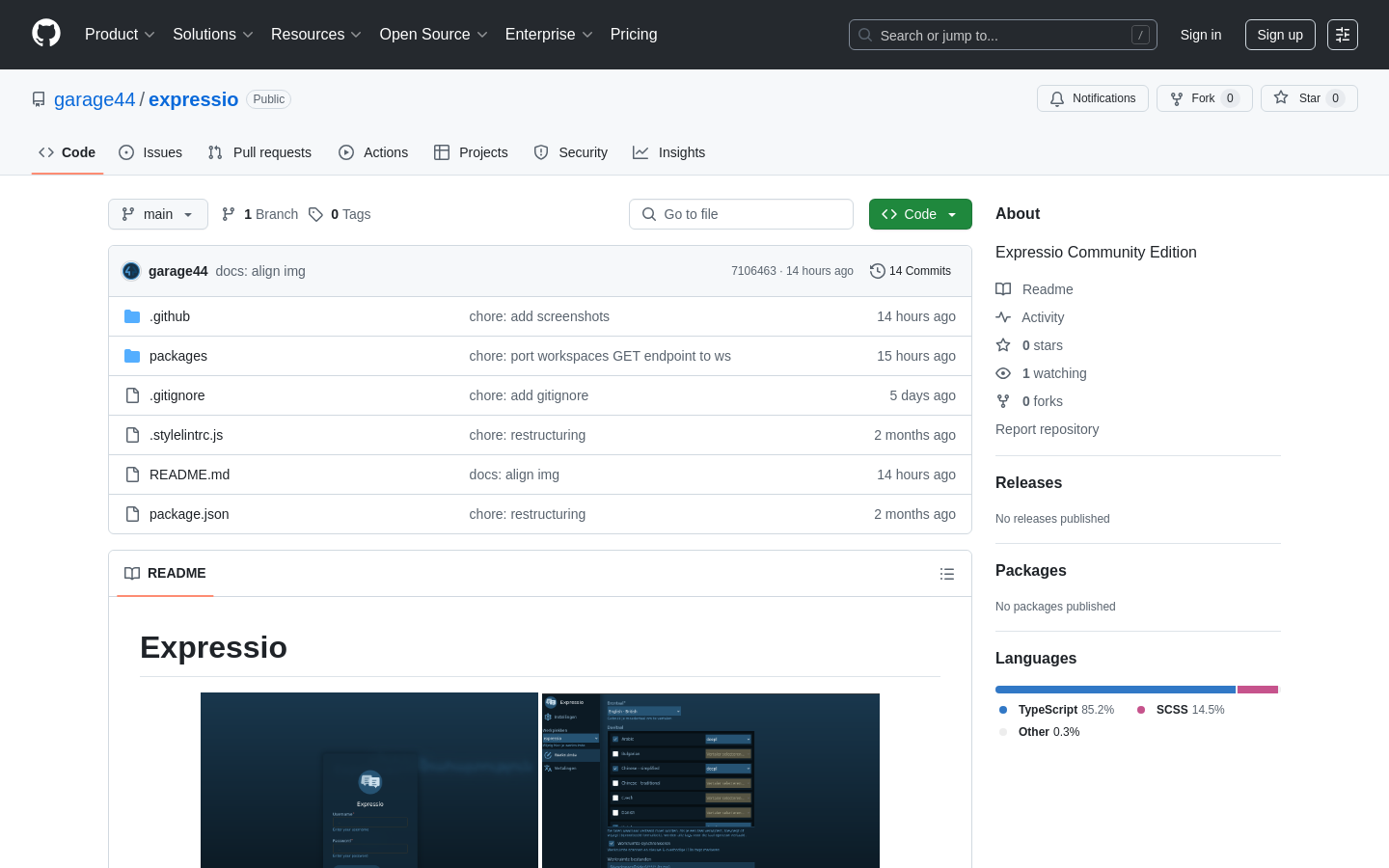The height and width of the screenshot is (868, 1389).
Task: Open 14 Commits history
Action: click(x=911, y=271)
